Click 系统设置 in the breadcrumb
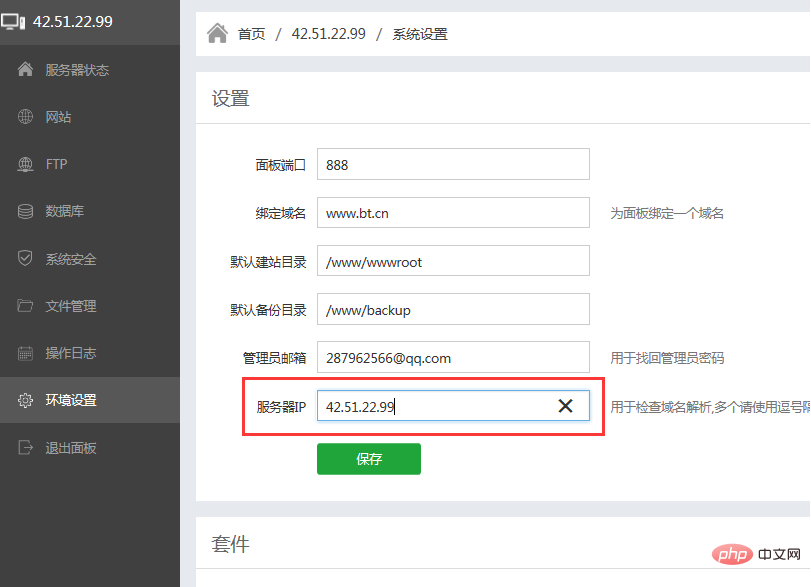Image resolution: width=811 pixels, height=587 pixels. point(420,34)
